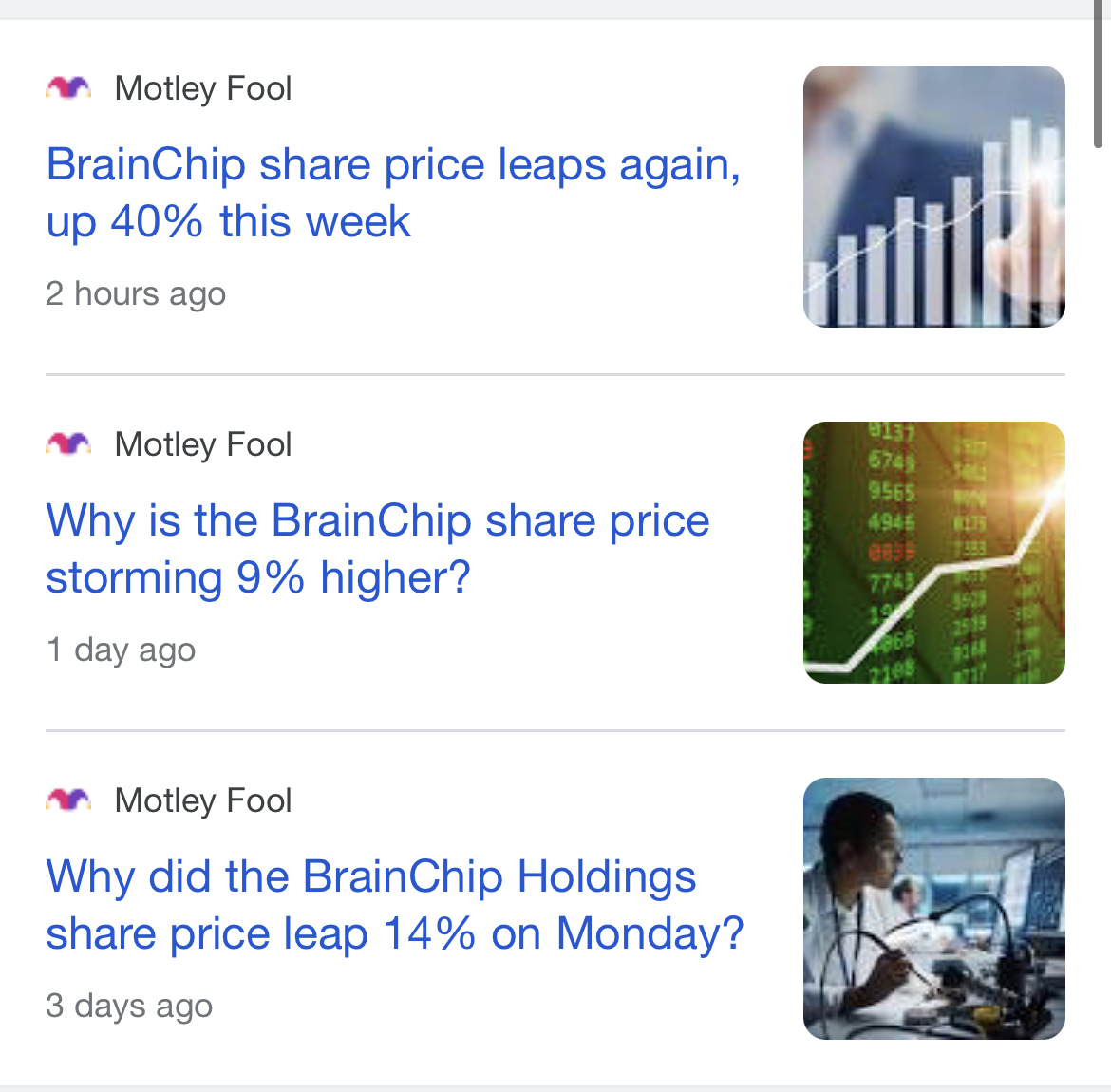This screenshot has width=1111, height=1092.
Task: Click the Motley Fool logo above the 40% story
Action: pos(68,88)
